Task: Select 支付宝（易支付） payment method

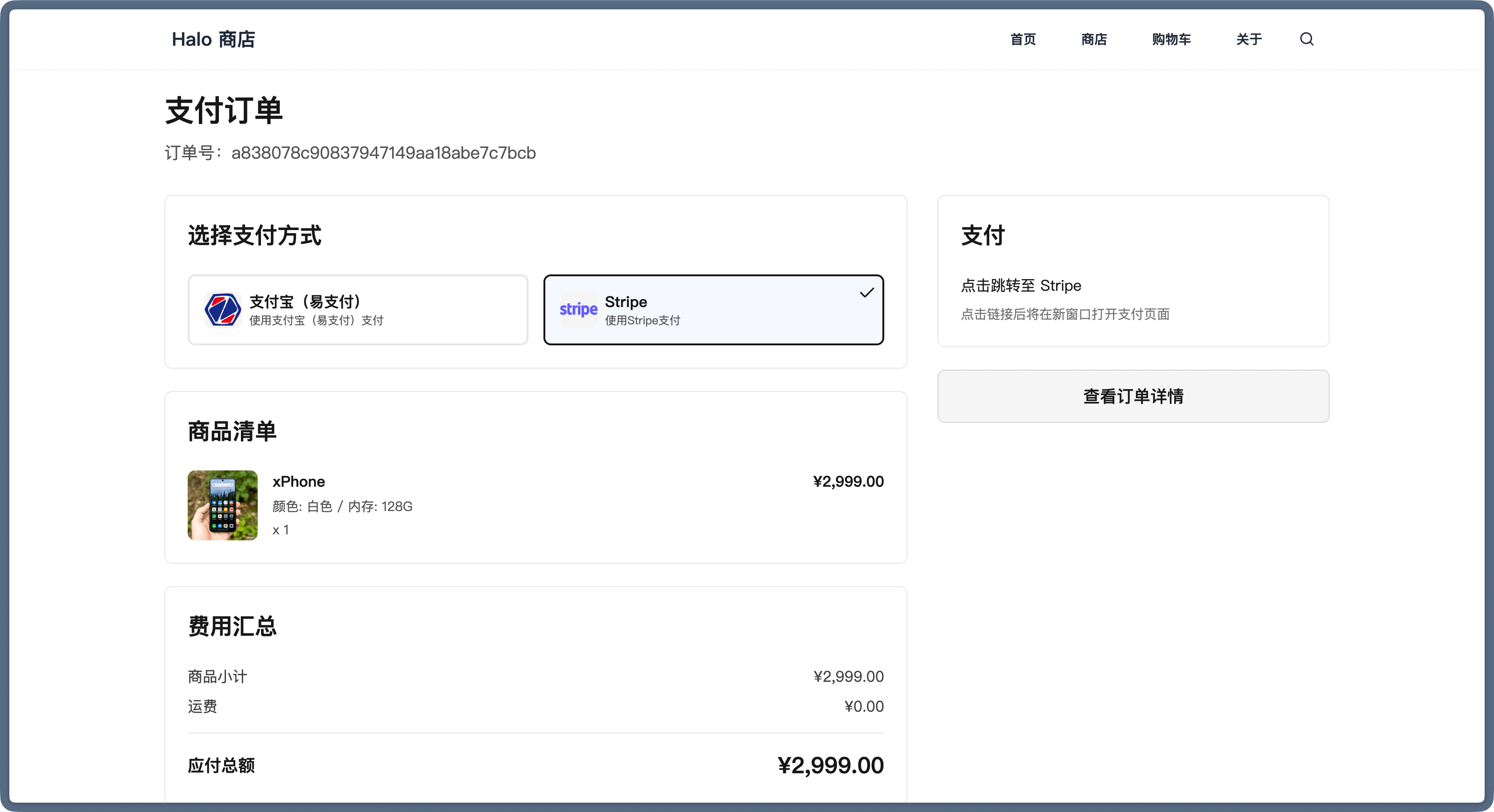Action: (x=357, y=309)
